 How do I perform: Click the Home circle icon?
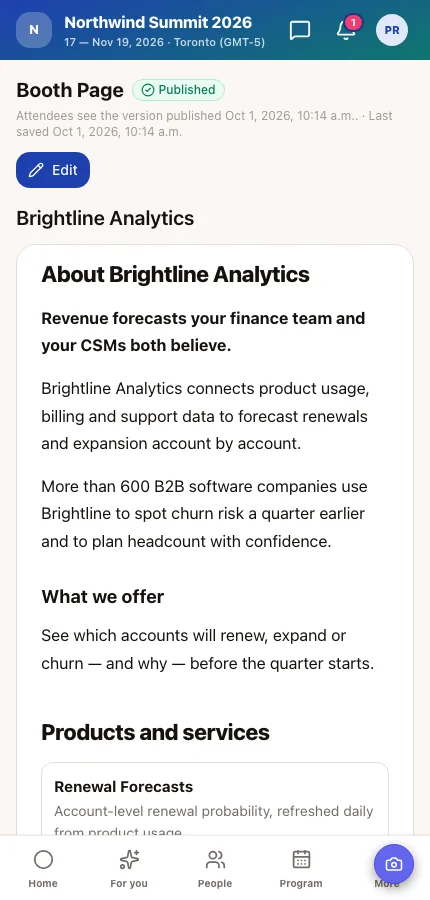tap(43, 860)
